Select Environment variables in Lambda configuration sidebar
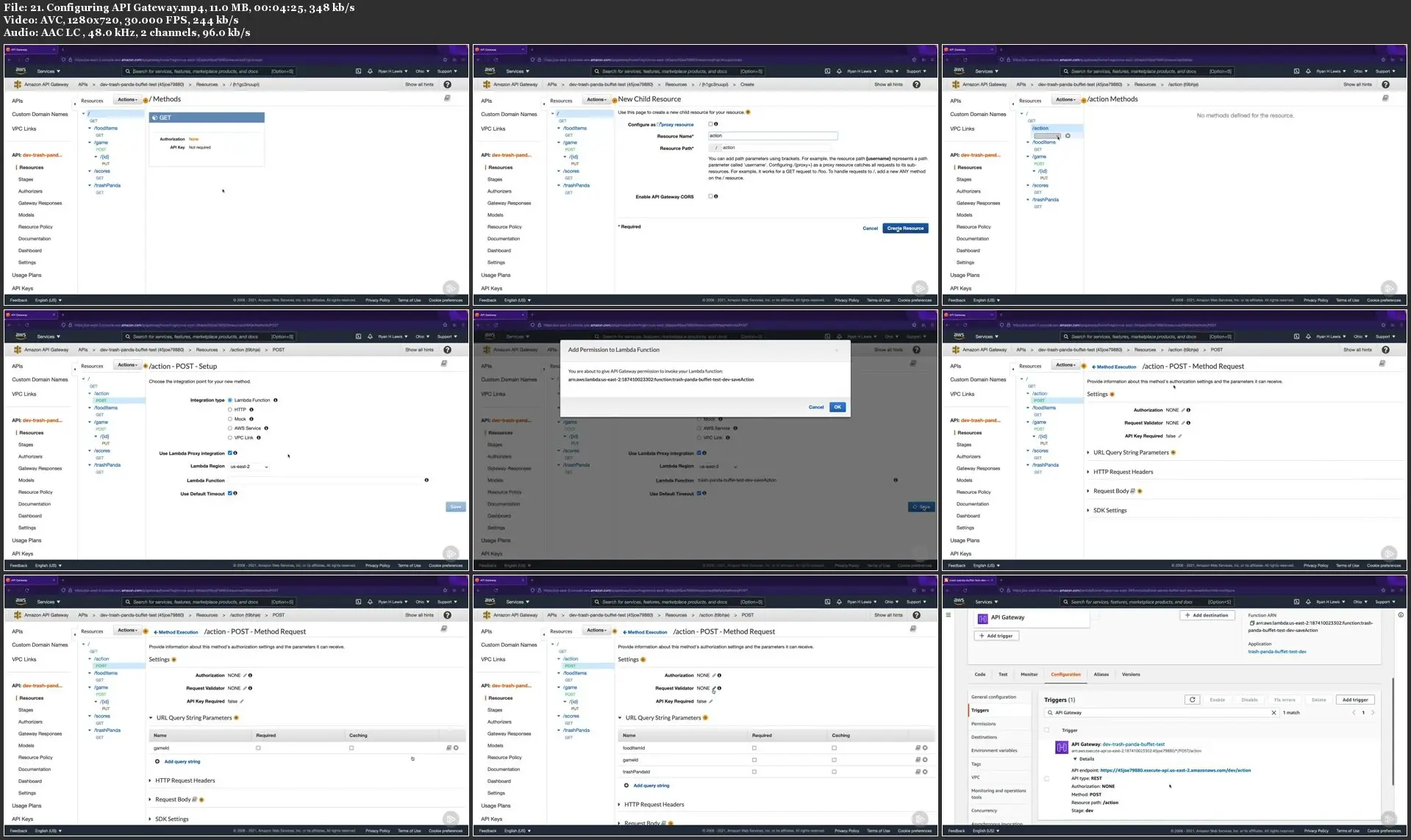1411x840 pixels. point(994,750)
